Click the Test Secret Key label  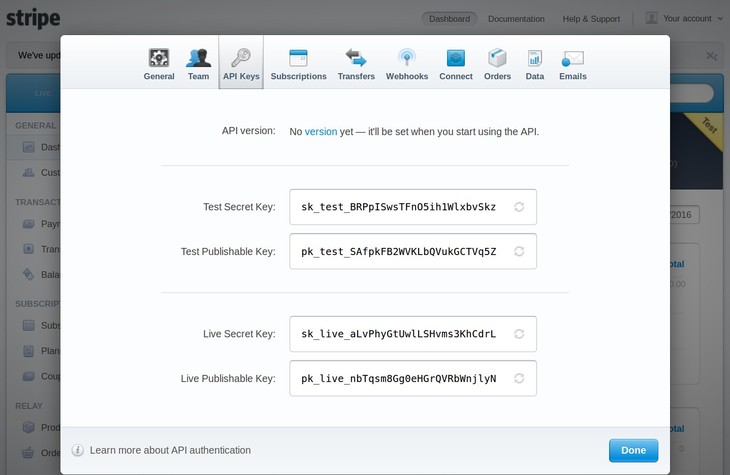(x=239, y=207)
